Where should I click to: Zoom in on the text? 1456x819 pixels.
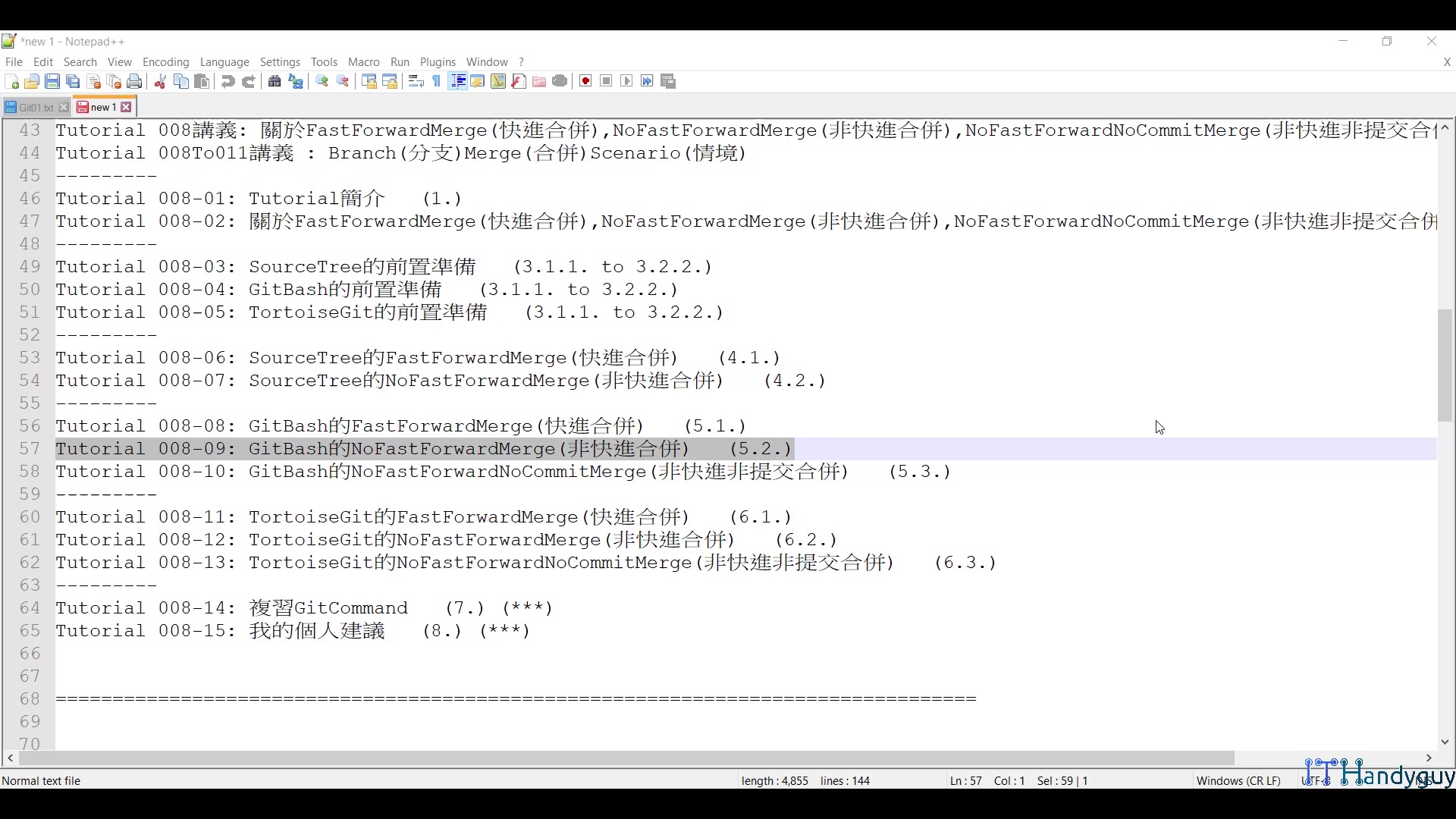point(322,81)
